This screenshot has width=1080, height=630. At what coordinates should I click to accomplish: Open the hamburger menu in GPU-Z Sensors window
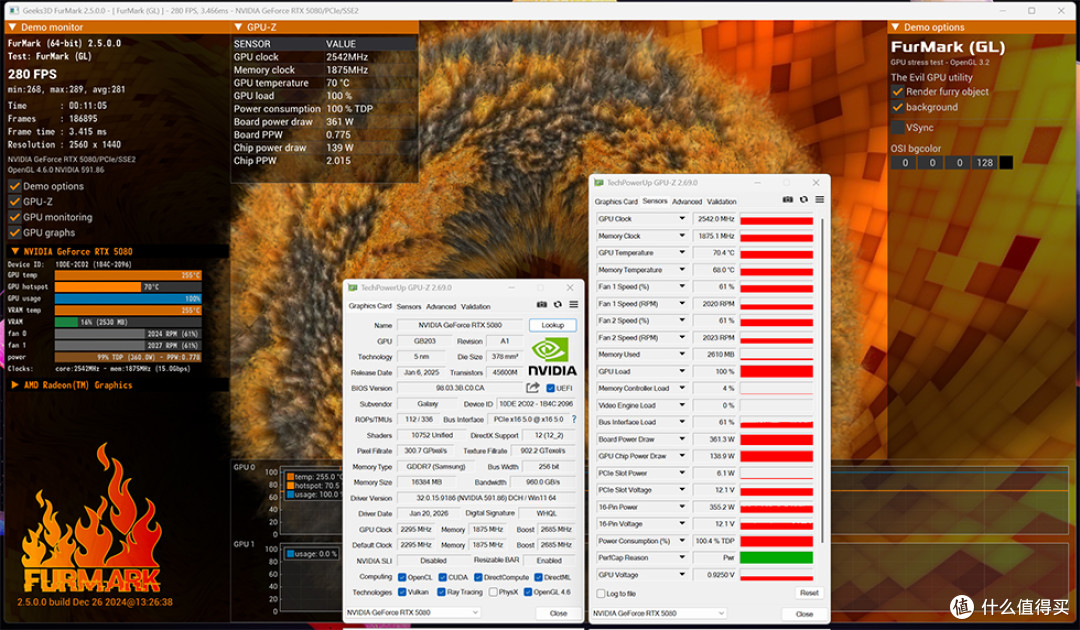pos(819,200)
